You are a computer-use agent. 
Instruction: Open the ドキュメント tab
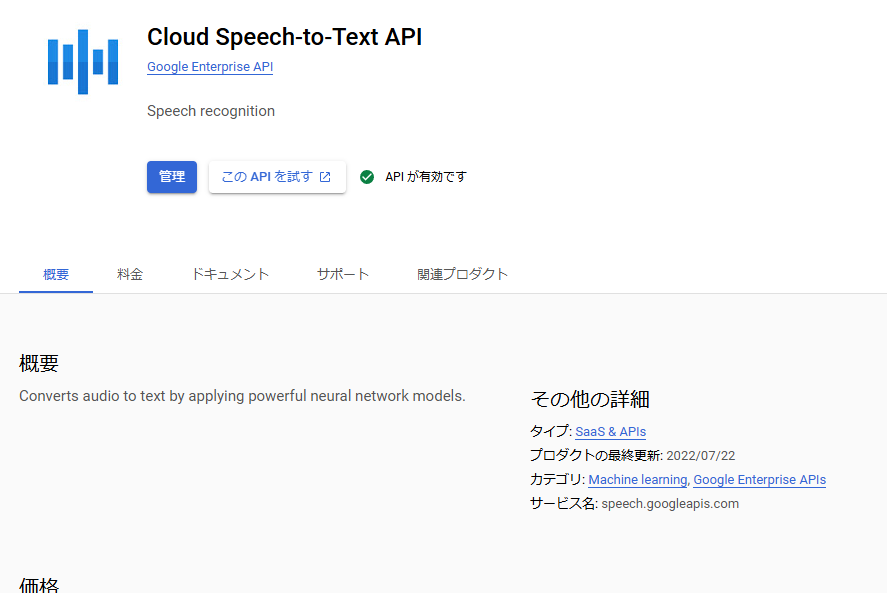click(x=229, y=272)
